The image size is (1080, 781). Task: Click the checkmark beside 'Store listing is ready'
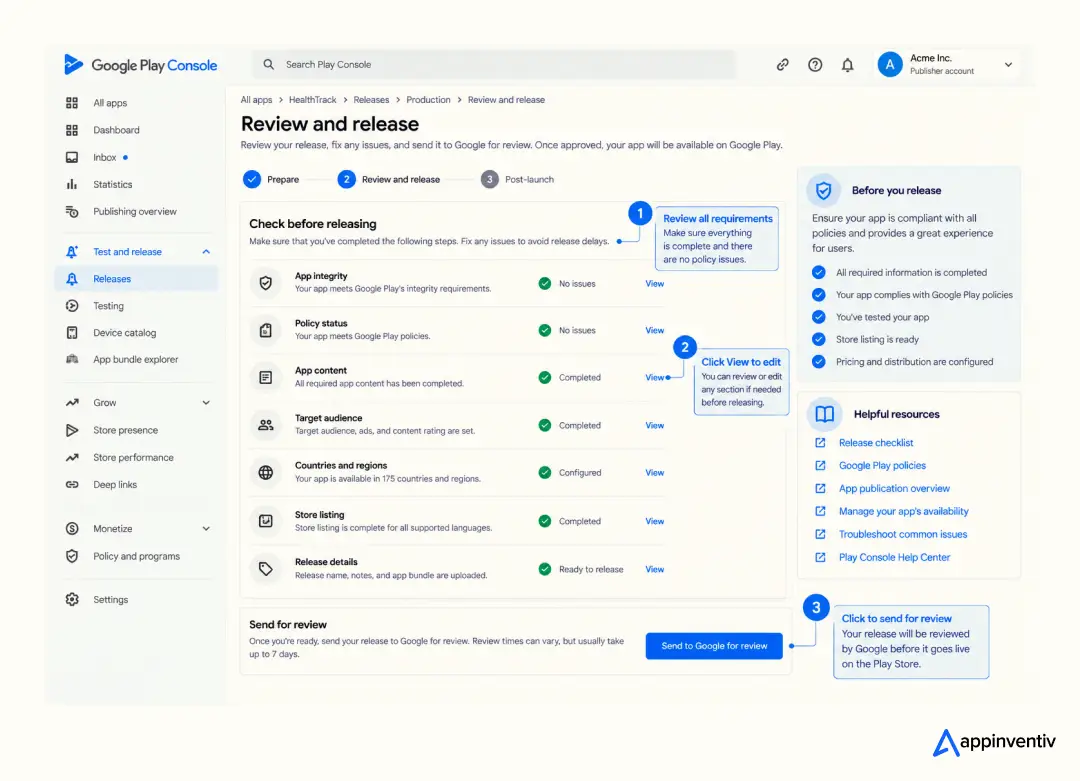[x=818, y=340]
